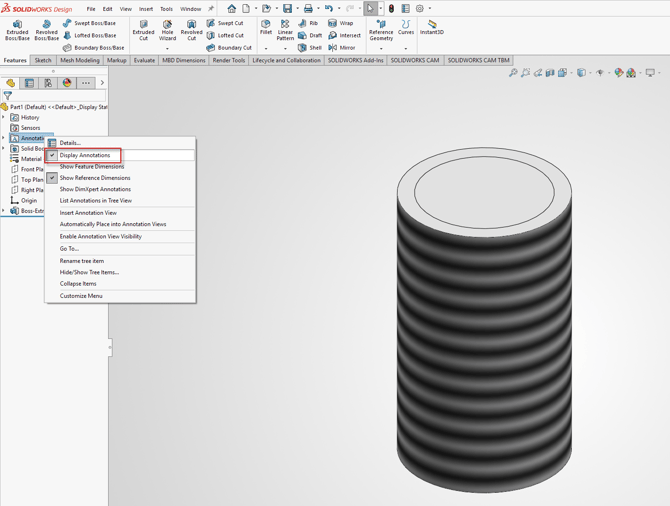670x506 pixels.
Task: Open the Edit menu
Action: point(108,9)
